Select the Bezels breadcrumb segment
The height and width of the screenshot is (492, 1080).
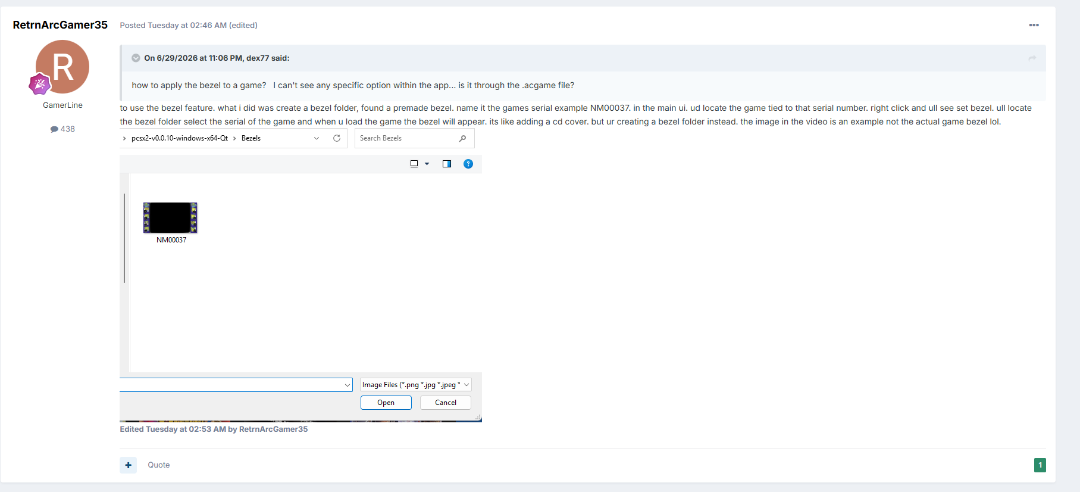(250, 139)
